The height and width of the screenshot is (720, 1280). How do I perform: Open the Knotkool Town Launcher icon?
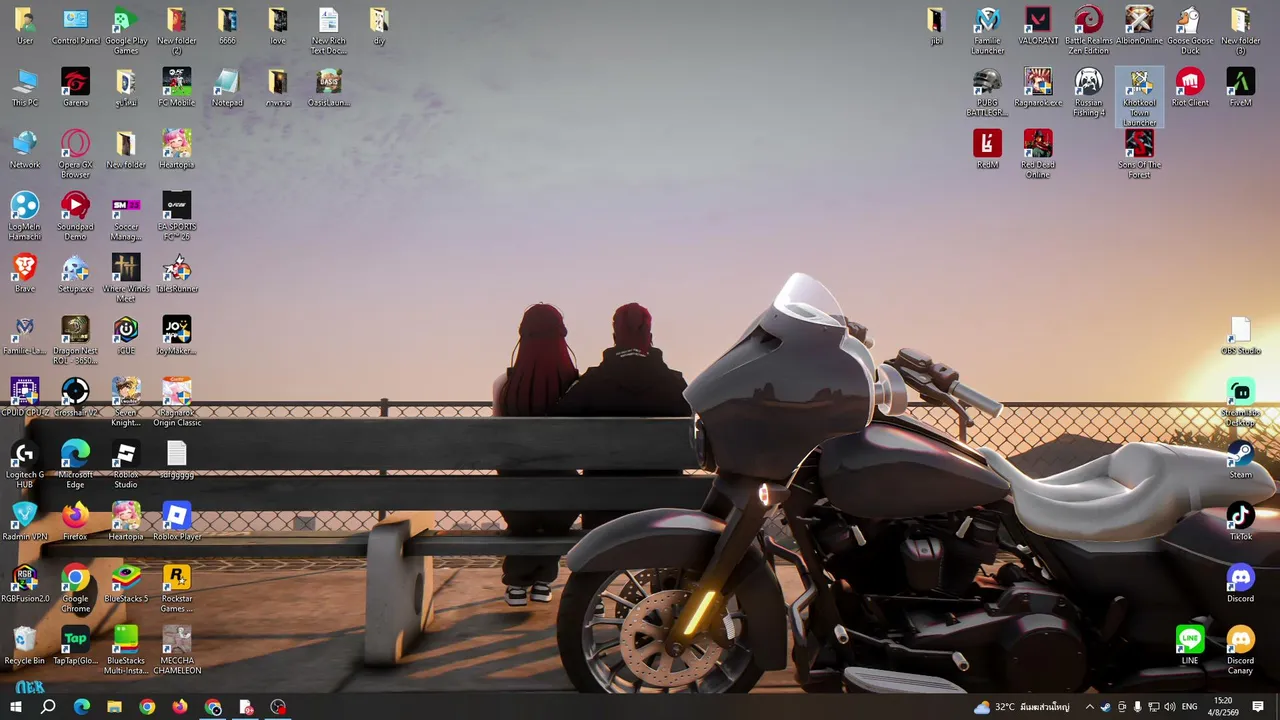1139,97
